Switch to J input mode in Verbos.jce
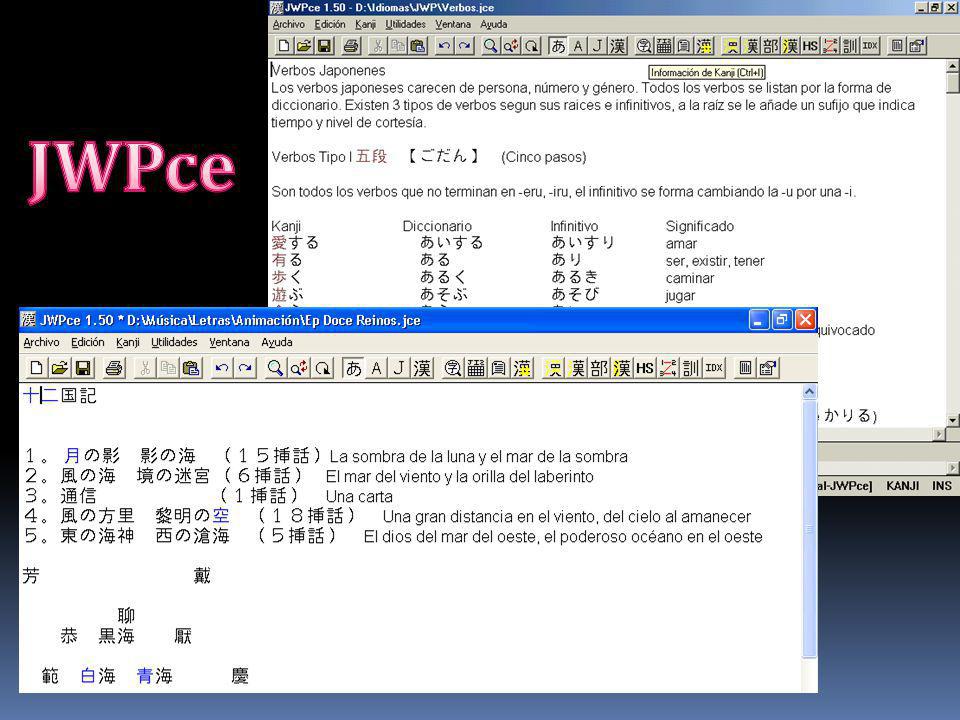 tap(598, 46)
